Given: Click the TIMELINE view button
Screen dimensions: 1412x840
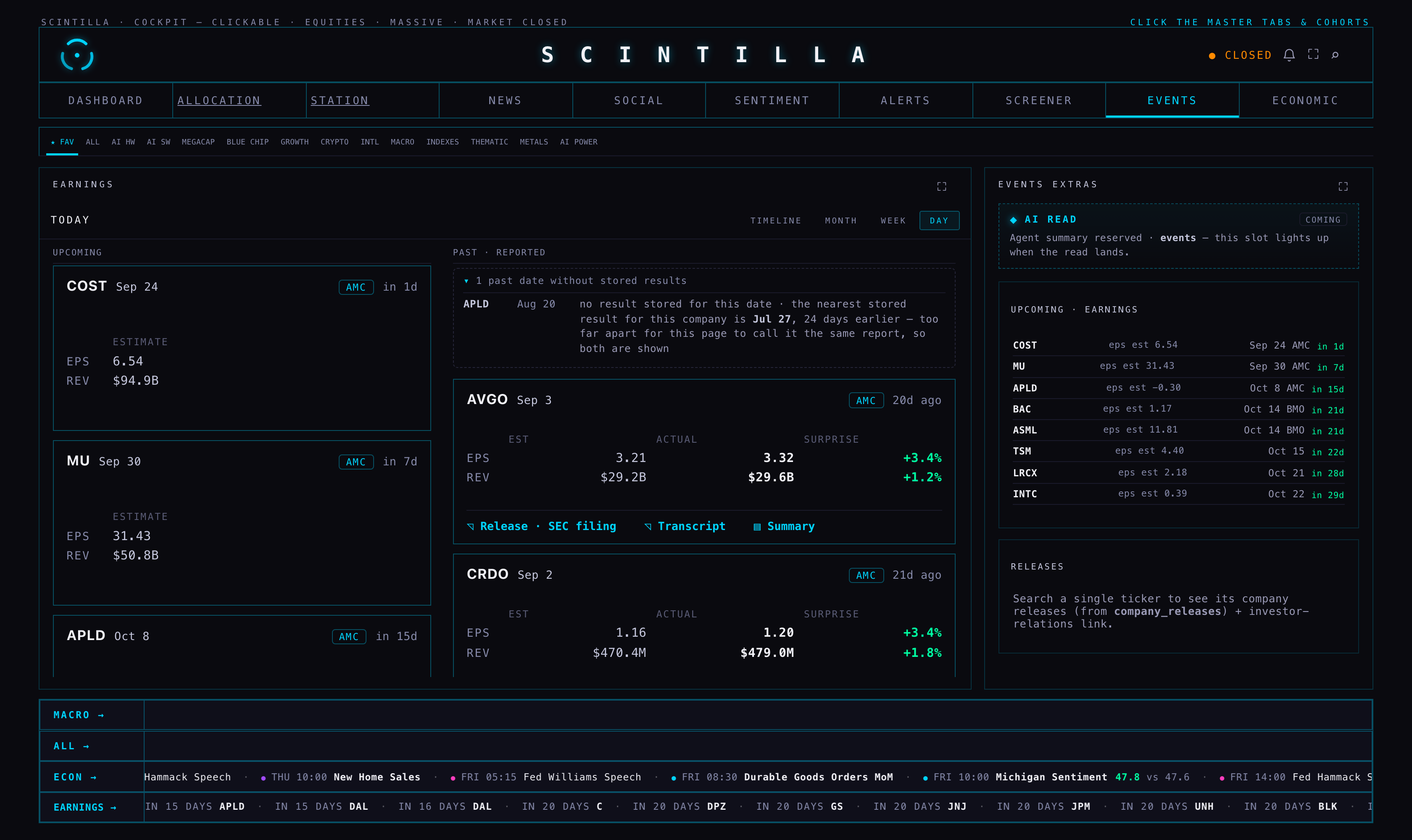Looking at the screenshot, I should point(775,221).
